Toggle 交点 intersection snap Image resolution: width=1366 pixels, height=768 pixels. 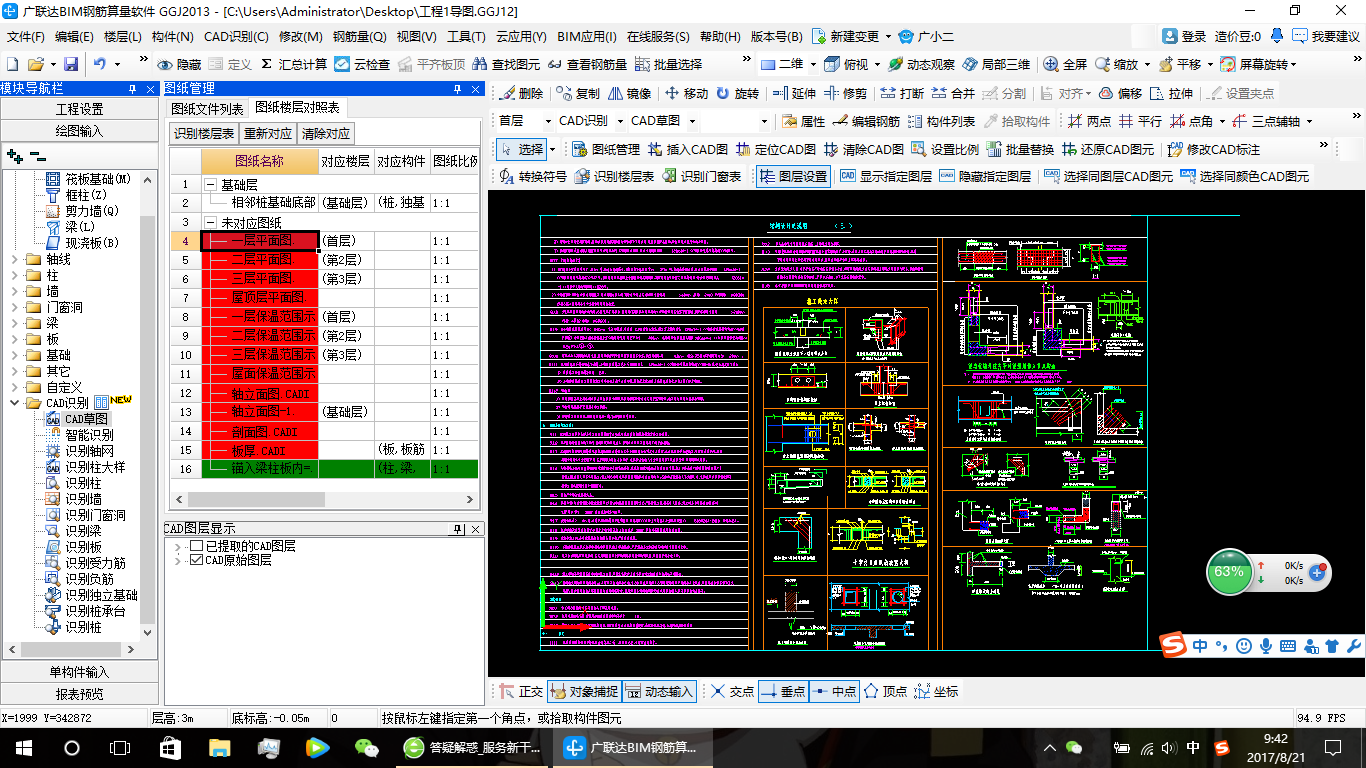732,691
